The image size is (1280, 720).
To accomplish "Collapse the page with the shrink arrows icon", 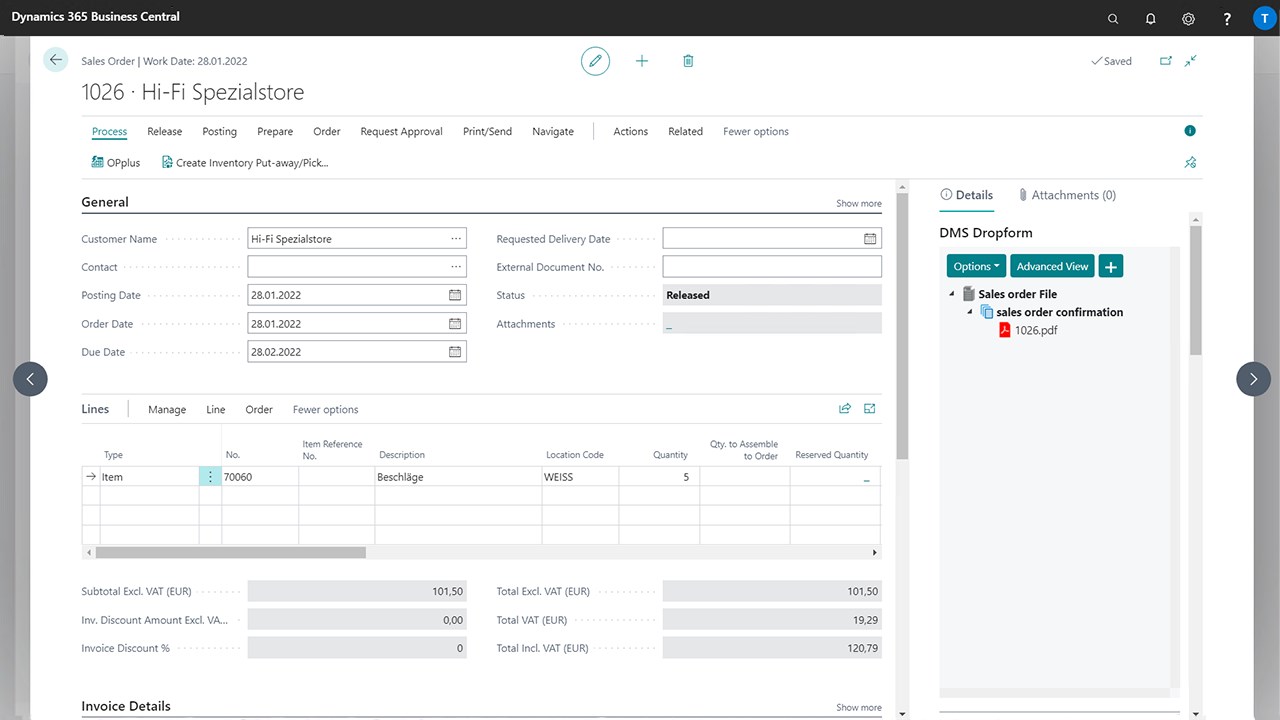I will [x=1191, y=61].
